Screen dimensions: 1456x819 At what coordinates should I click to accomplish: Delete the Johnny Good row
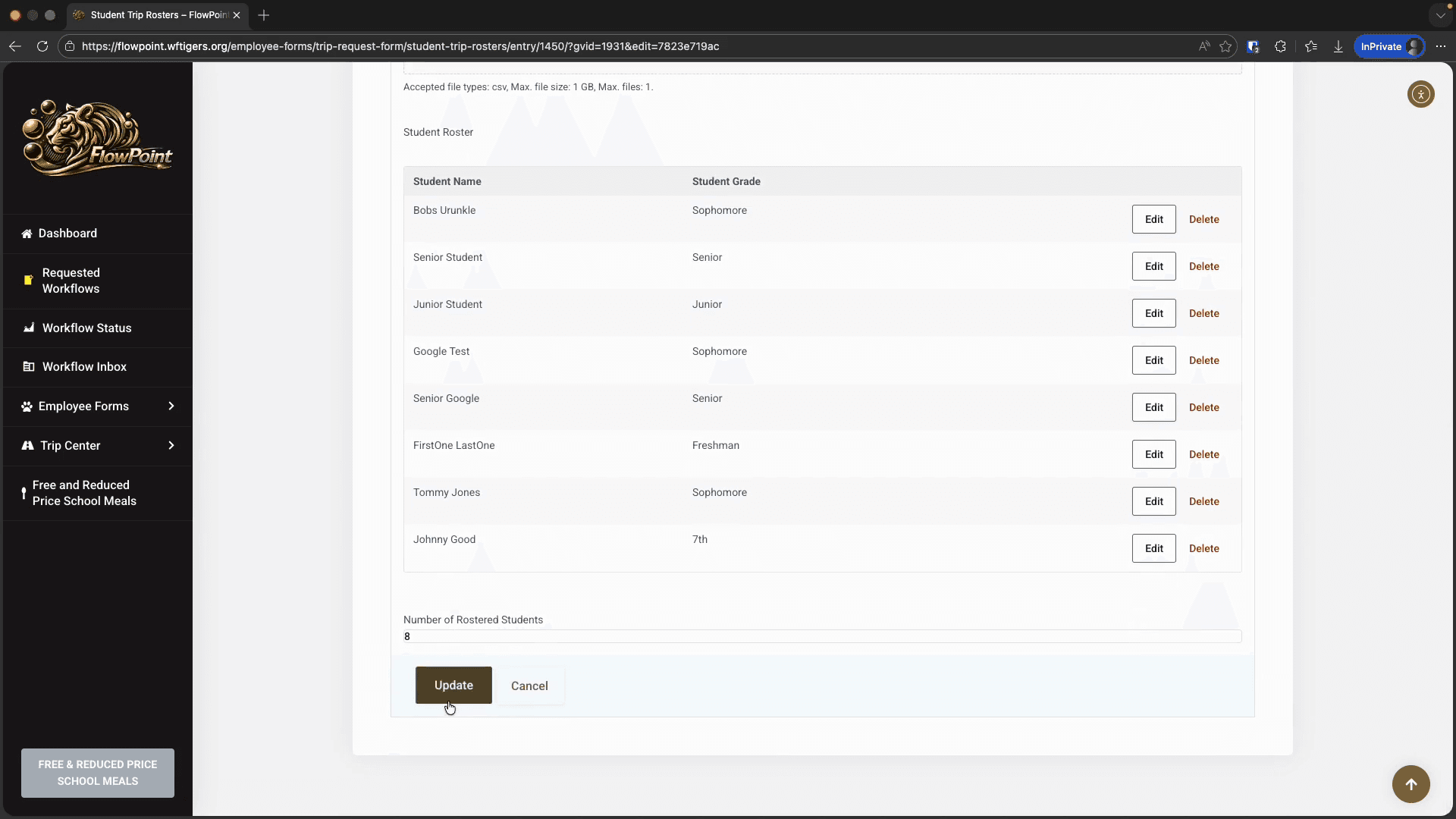pyautogui.click(x=1203, y=548)
